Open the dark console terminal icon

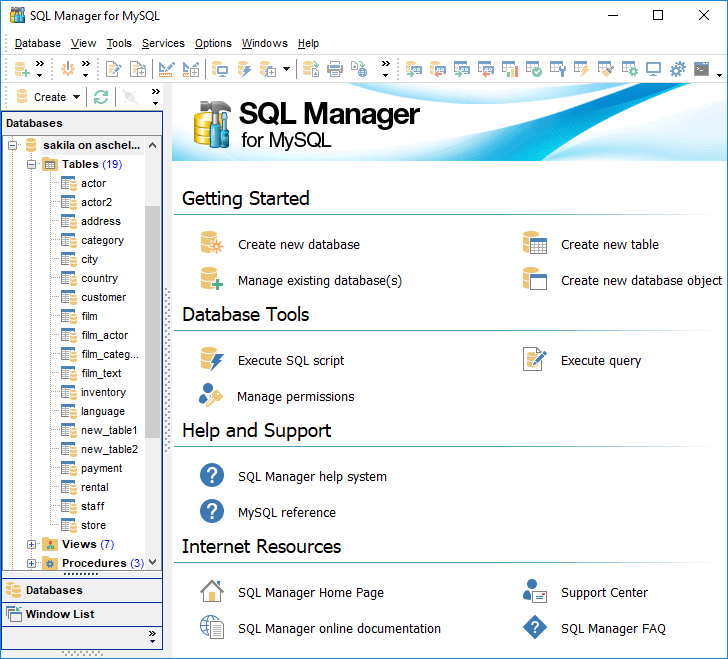(702, 69)
